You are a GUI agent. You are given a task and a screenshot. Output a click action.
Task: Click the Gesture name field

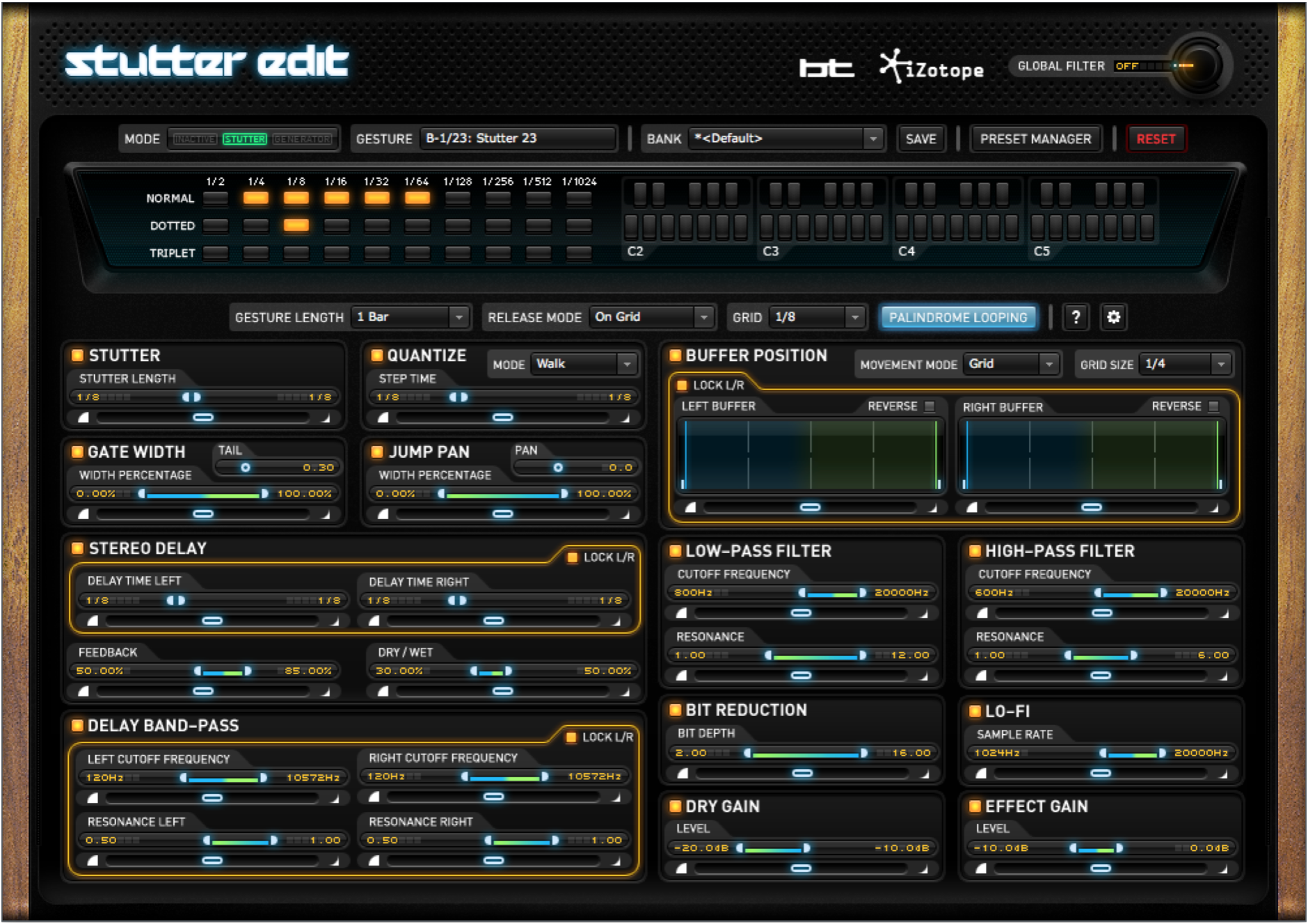(518, 138)
